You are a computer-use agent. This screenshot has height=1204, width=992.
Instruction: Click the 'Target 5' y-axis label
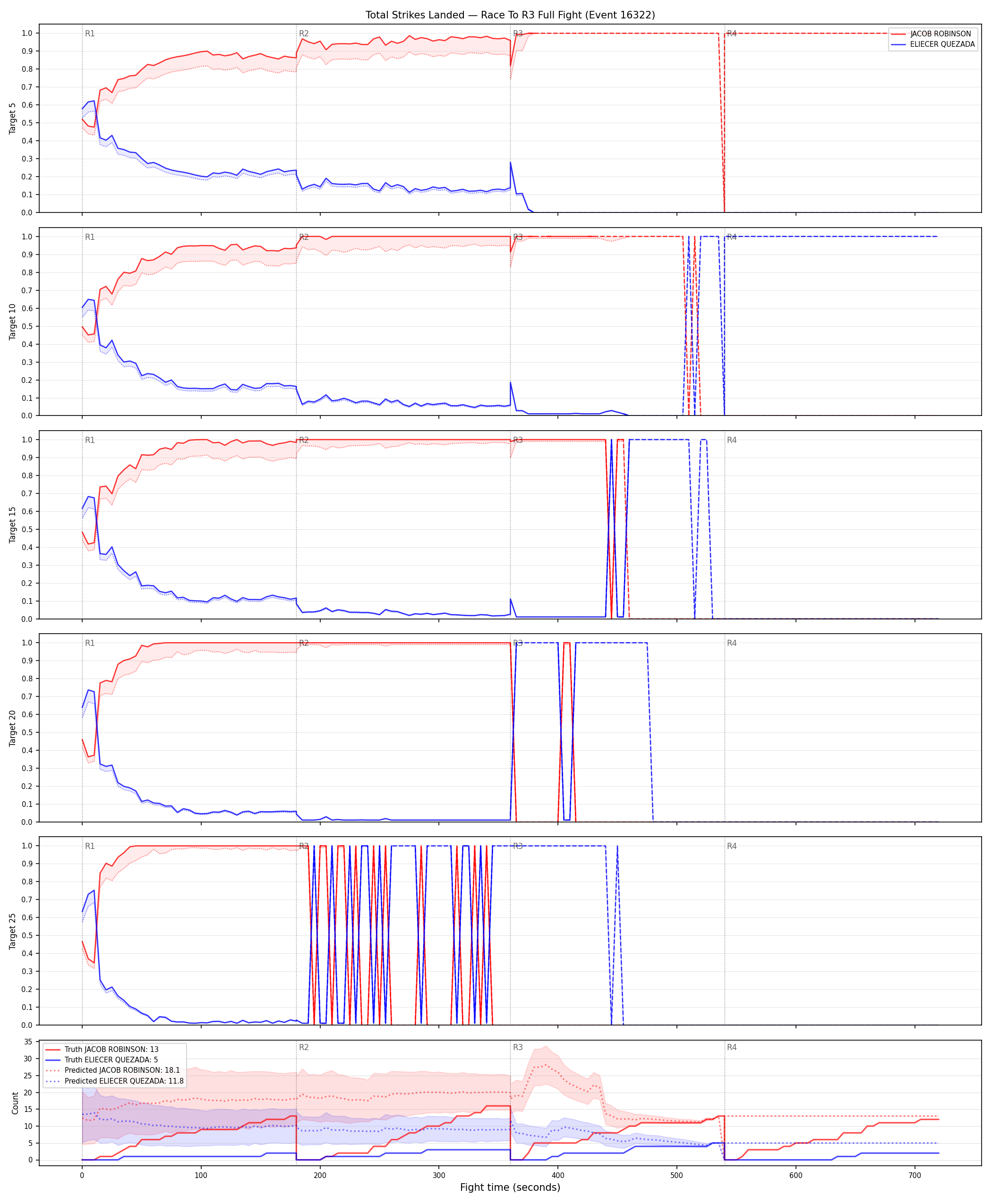13,118
